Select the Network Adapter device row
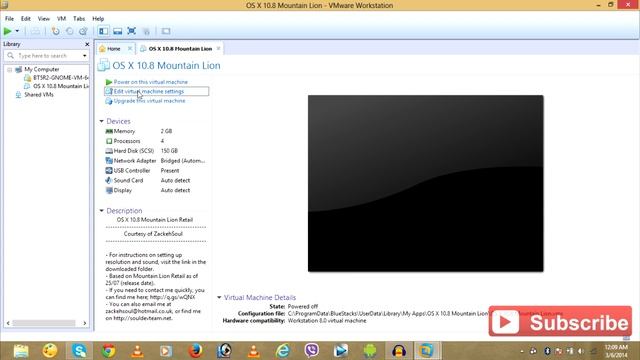 point(155,161)
